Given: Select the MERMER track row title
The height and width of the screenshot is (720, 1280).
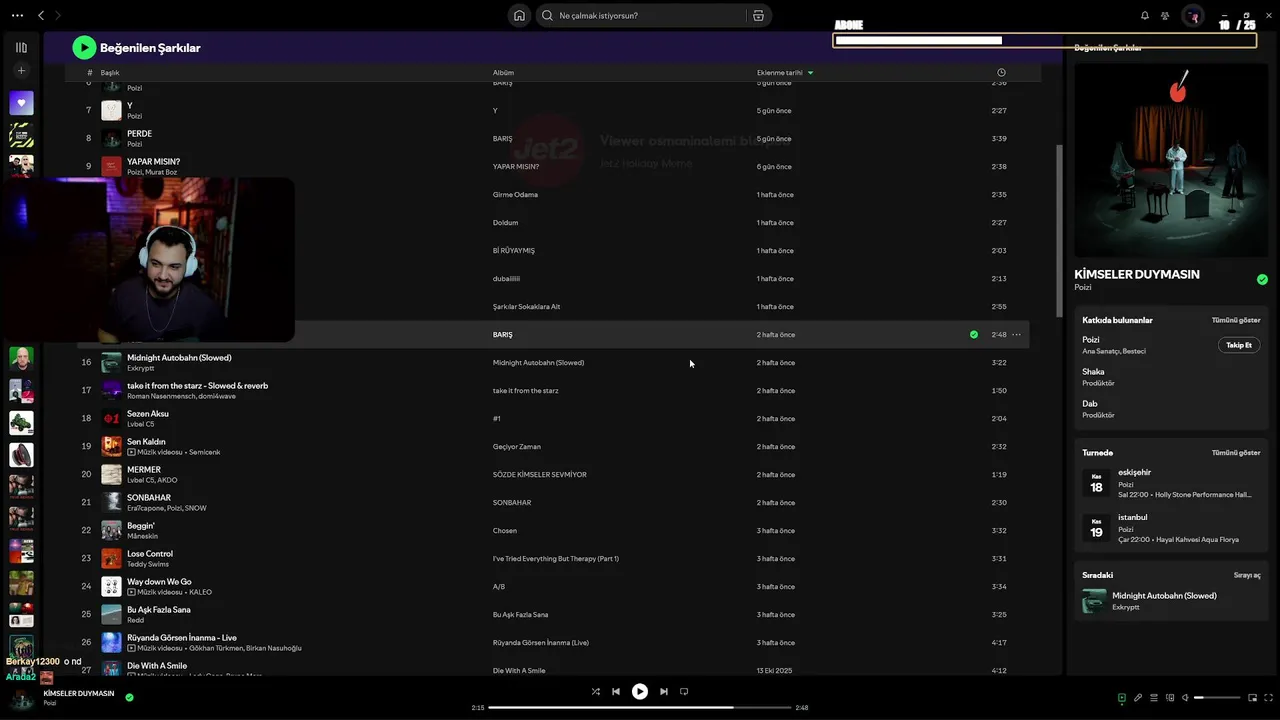Looking at the screenshot, I should 144,470.
